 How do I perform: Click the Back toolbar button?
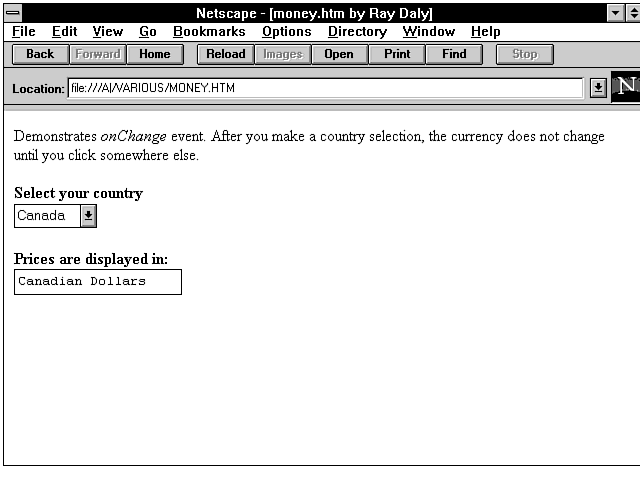(x=40, y=54)
